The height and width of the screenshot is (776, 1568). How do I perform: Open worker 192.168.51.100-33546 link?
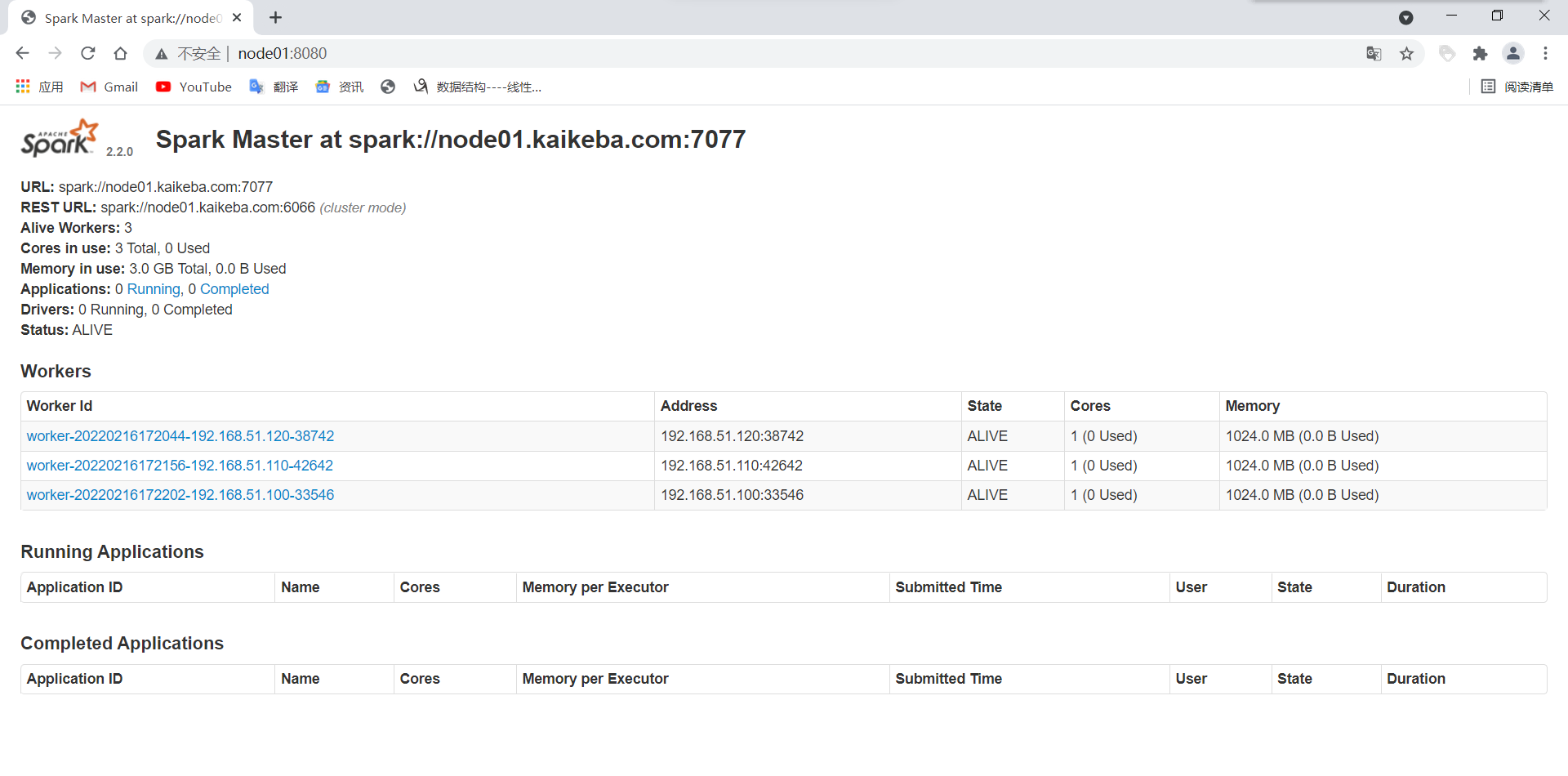(x=180, y=495)
